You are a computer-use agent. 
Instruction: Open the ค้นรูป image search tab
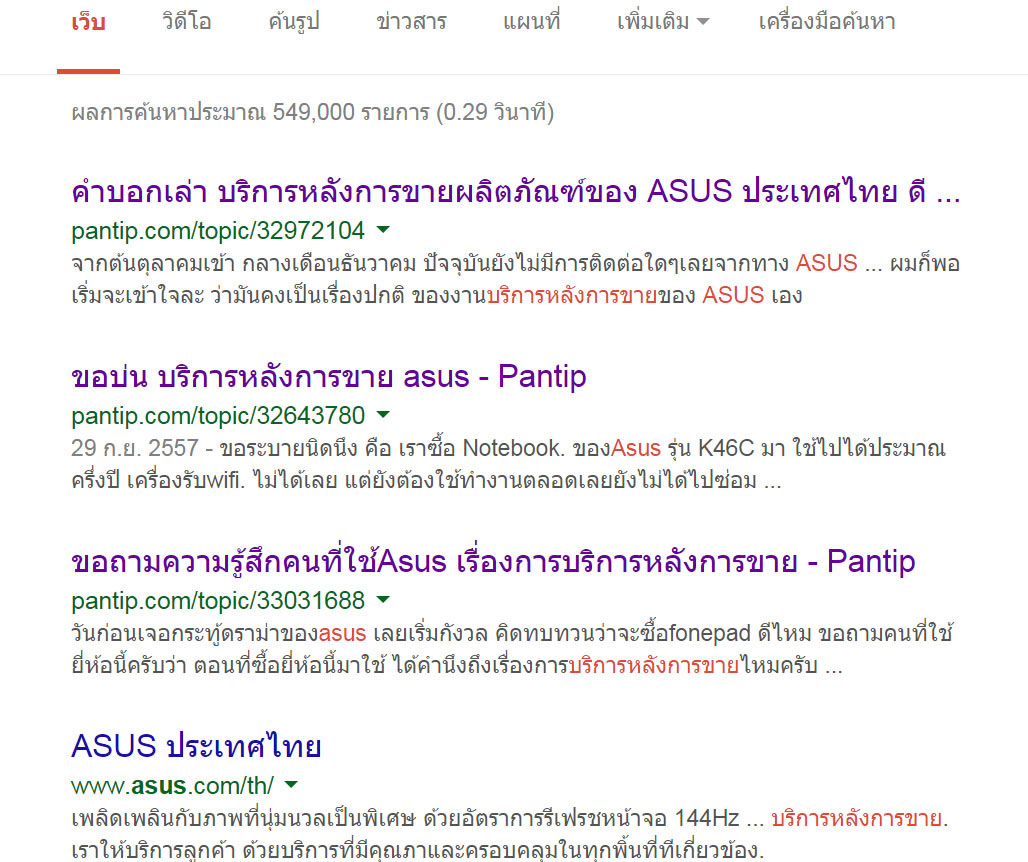[x=294, y=22]
